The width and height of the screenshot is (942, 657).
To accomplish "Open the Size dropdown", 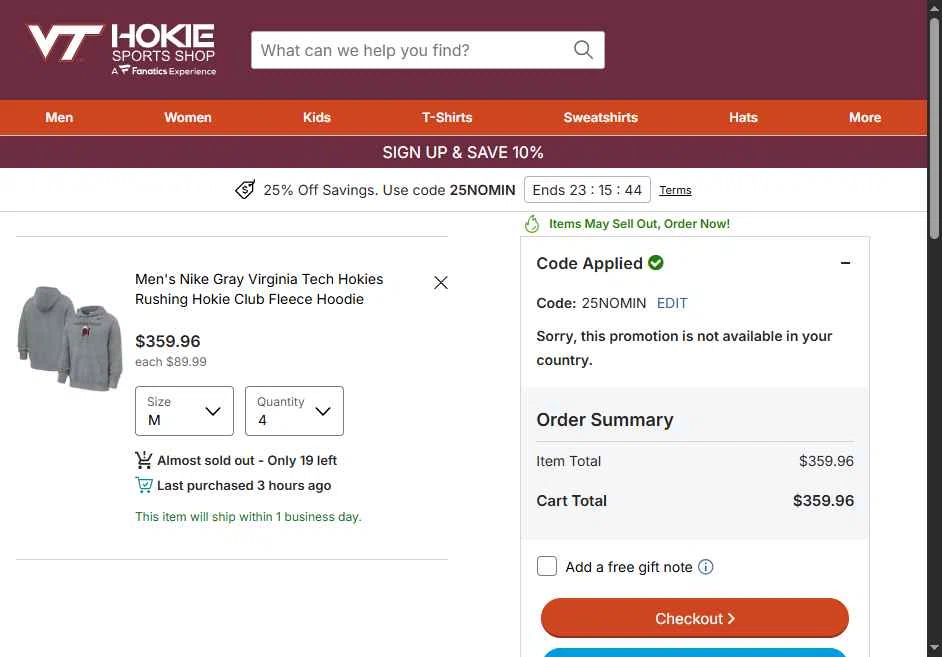I will pos(184,411).
